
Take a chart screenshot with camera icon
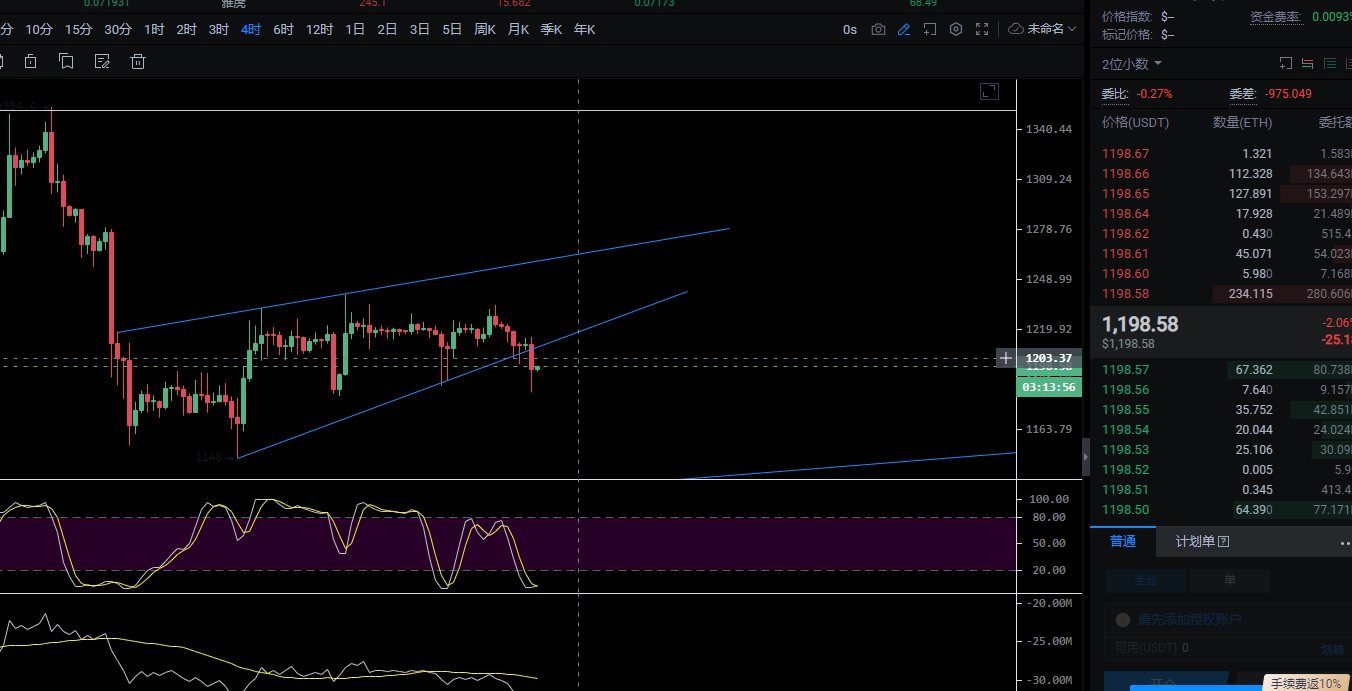pyautogui.click(x=878, y=29)
